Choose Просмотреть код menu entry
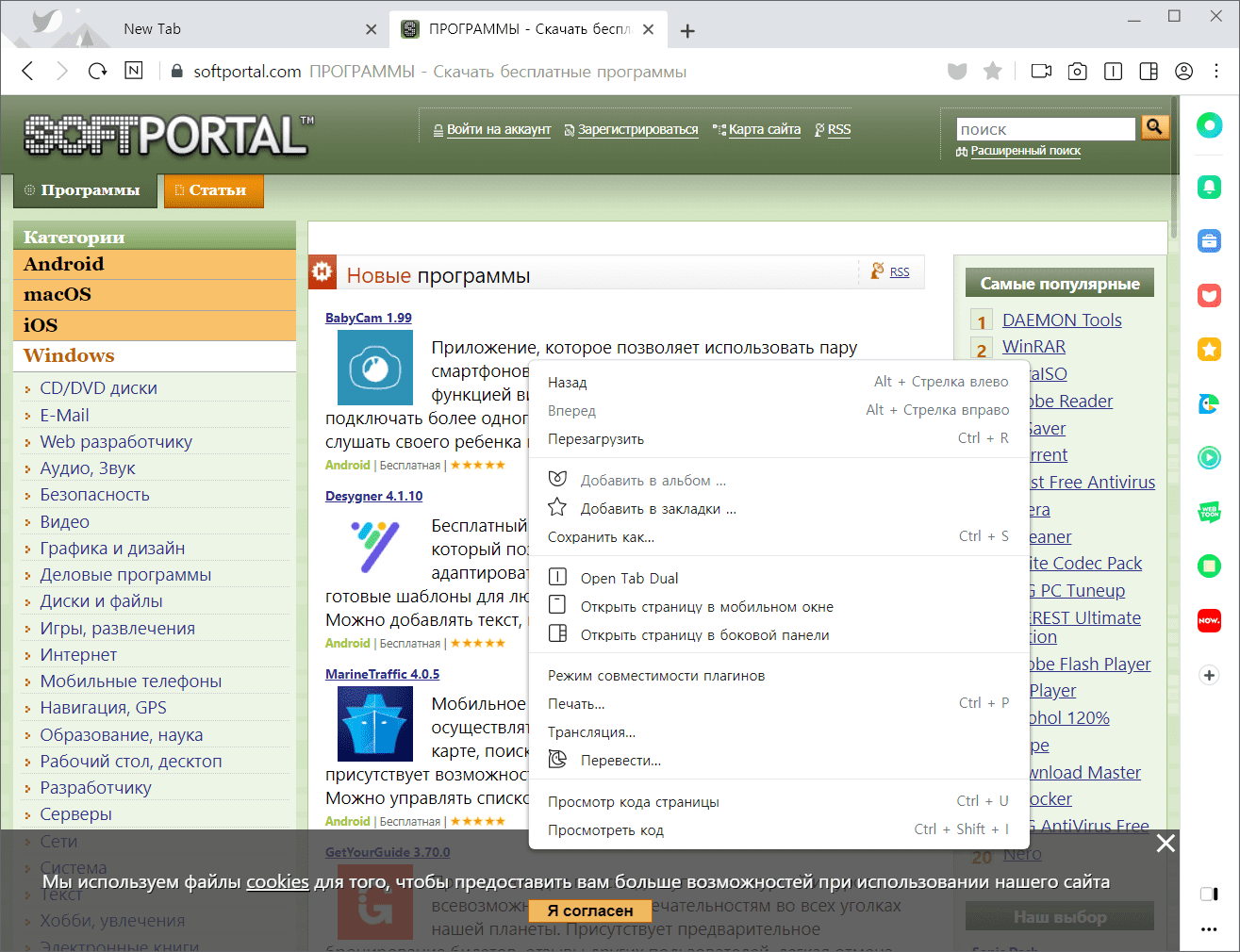Viewport: 1240px width, 952px height. point(777,829)
